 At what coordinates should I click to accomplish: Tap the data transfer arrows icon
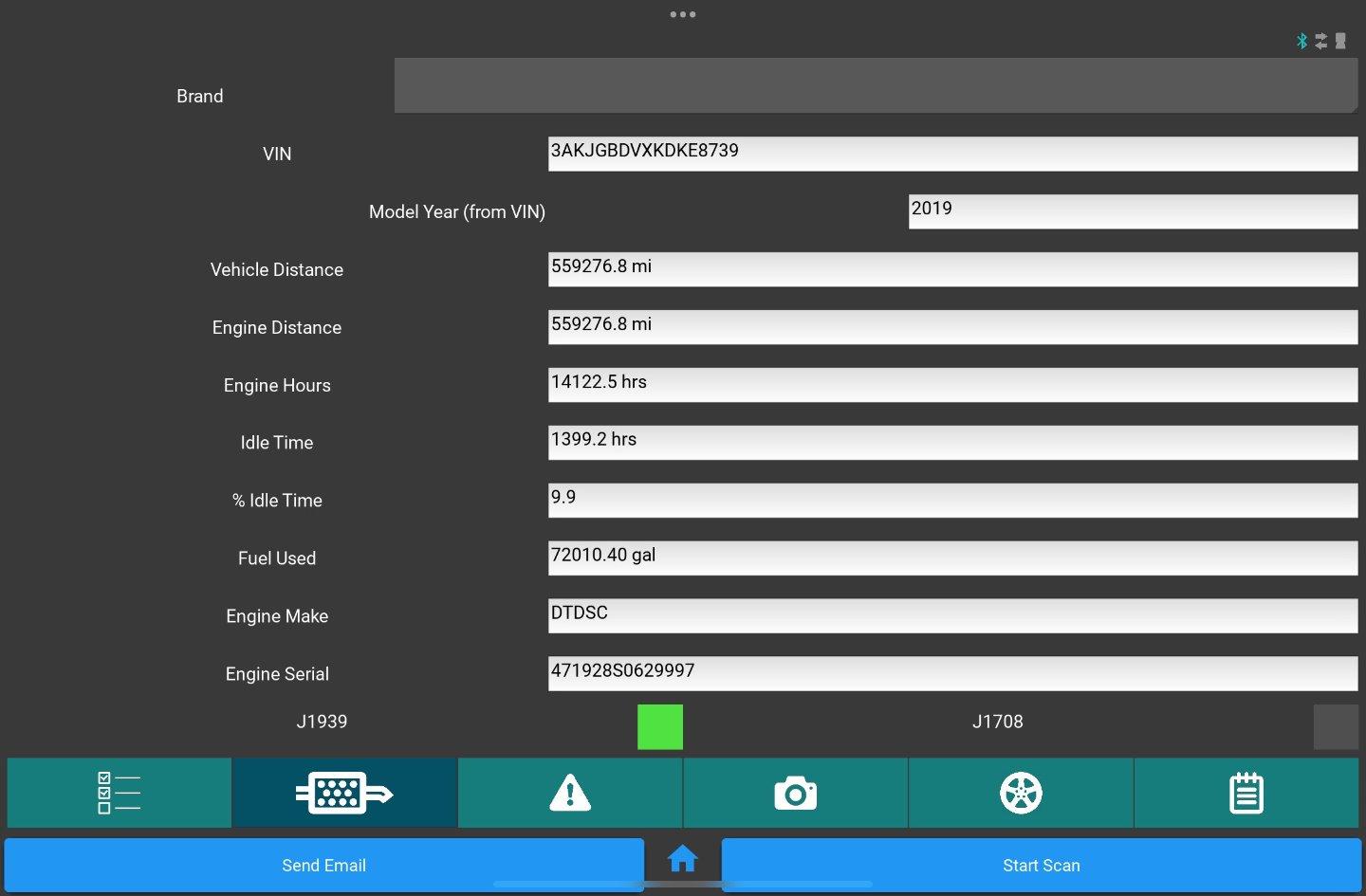coord(1320,41)
